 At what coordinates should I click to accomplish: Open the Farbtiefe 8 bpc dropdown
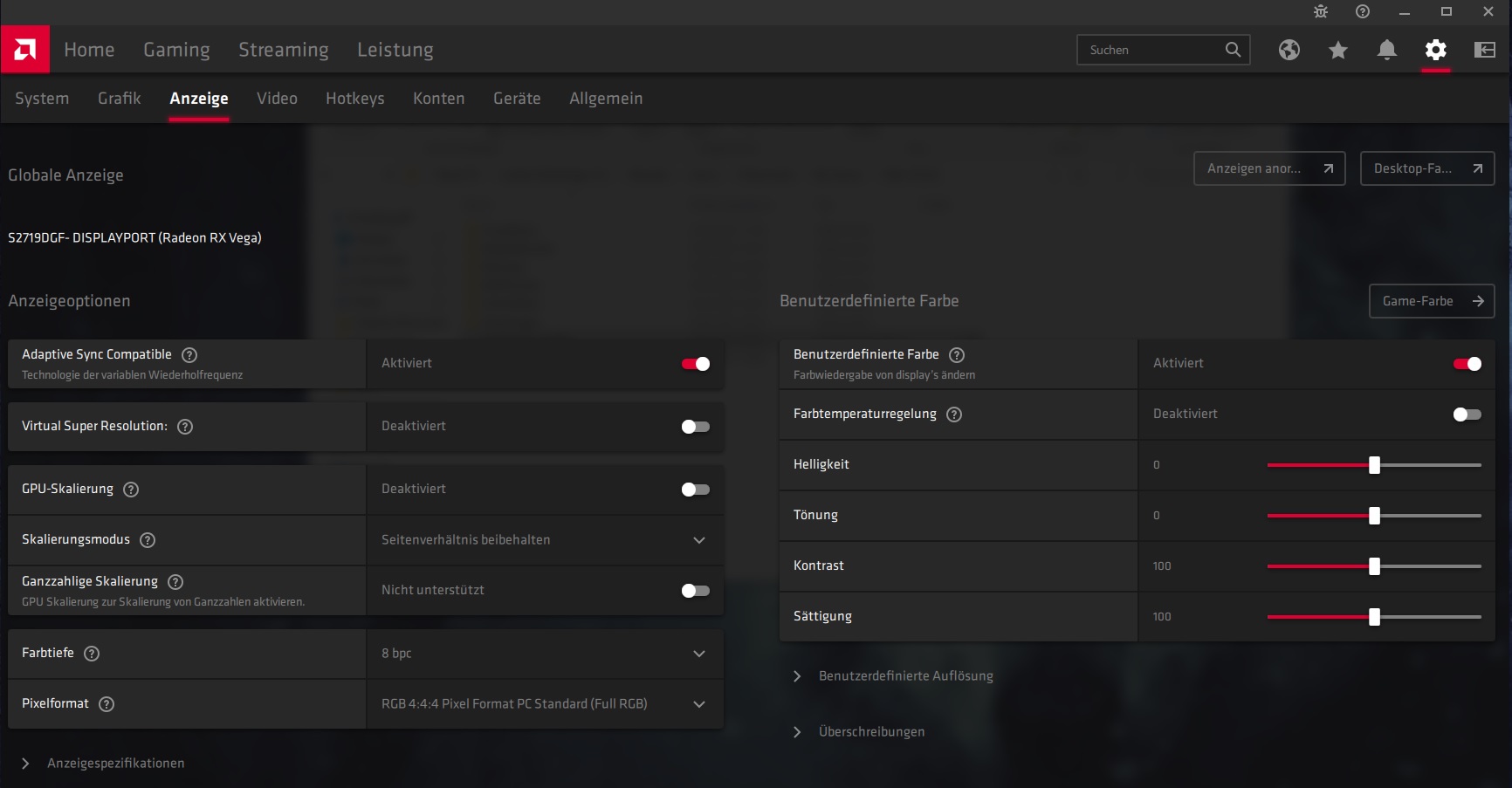545,654
